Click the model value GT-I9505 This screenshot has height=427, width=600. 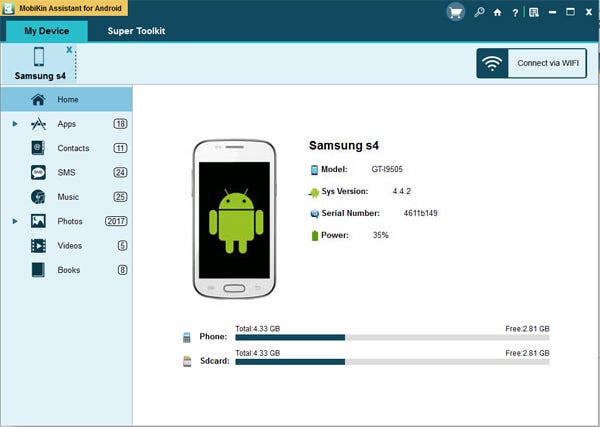pyautogui.click(x=387, y=169)
